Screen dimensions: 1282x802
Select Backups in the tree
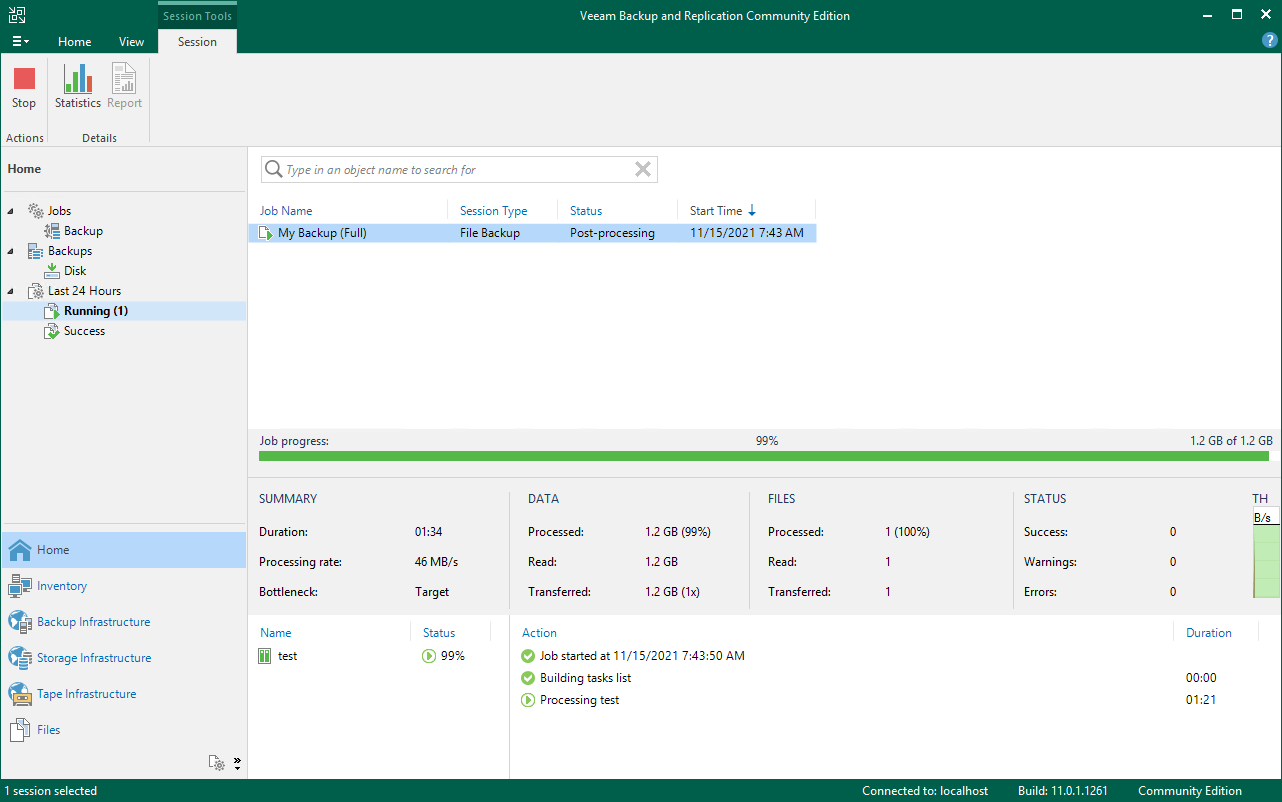coord(70,251)
